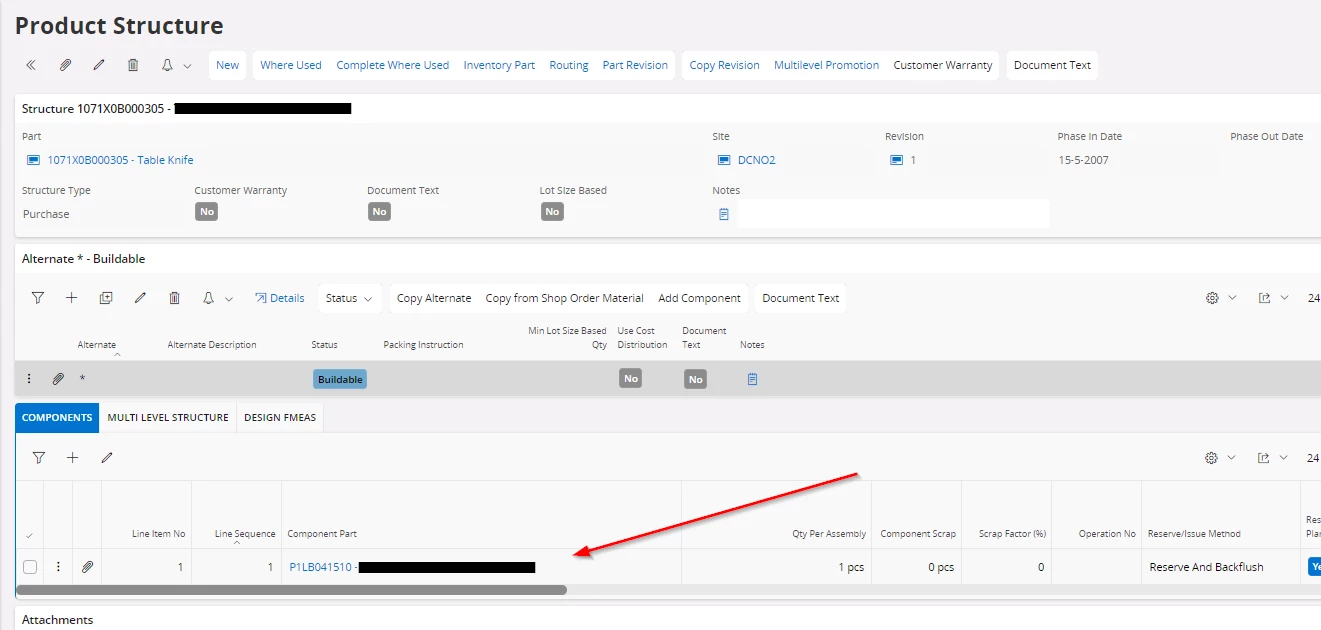Viewport: 1321px width, 630px height.
Task: Click Add Component
Action: coord(700,298)
